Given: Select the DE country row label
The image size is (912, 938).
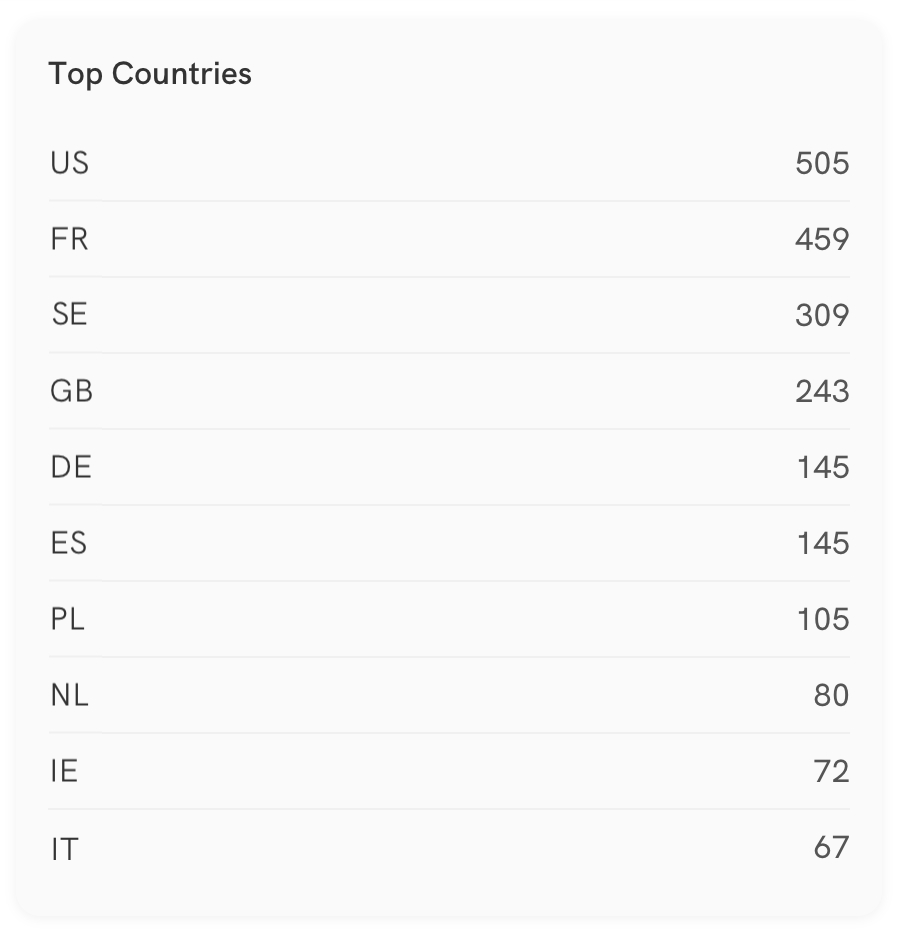Looking at the screenshot, I should 71,467.
